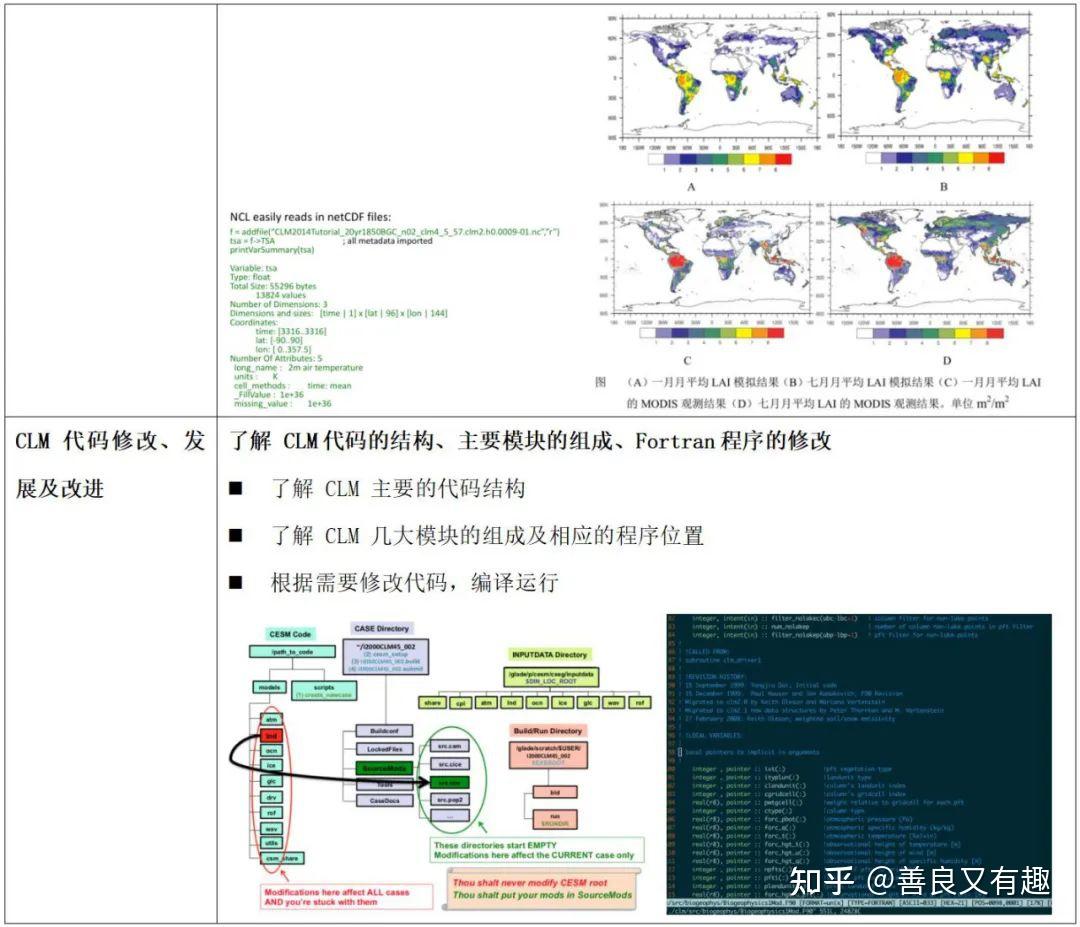
Task: Click the csm_share box
Action: [282, 858]
